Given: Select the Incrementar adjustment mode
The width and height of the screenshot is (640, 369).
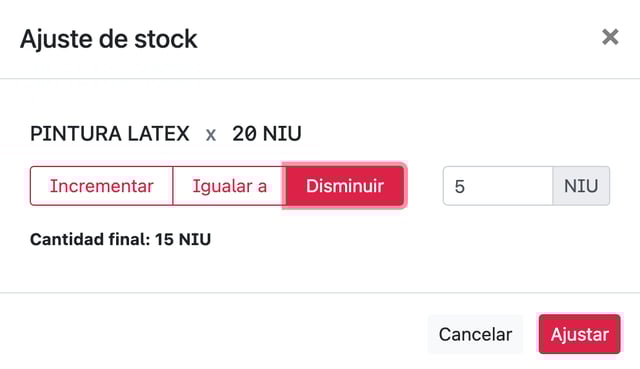Looking at the screenshot, I should click(x=102, y=186).
